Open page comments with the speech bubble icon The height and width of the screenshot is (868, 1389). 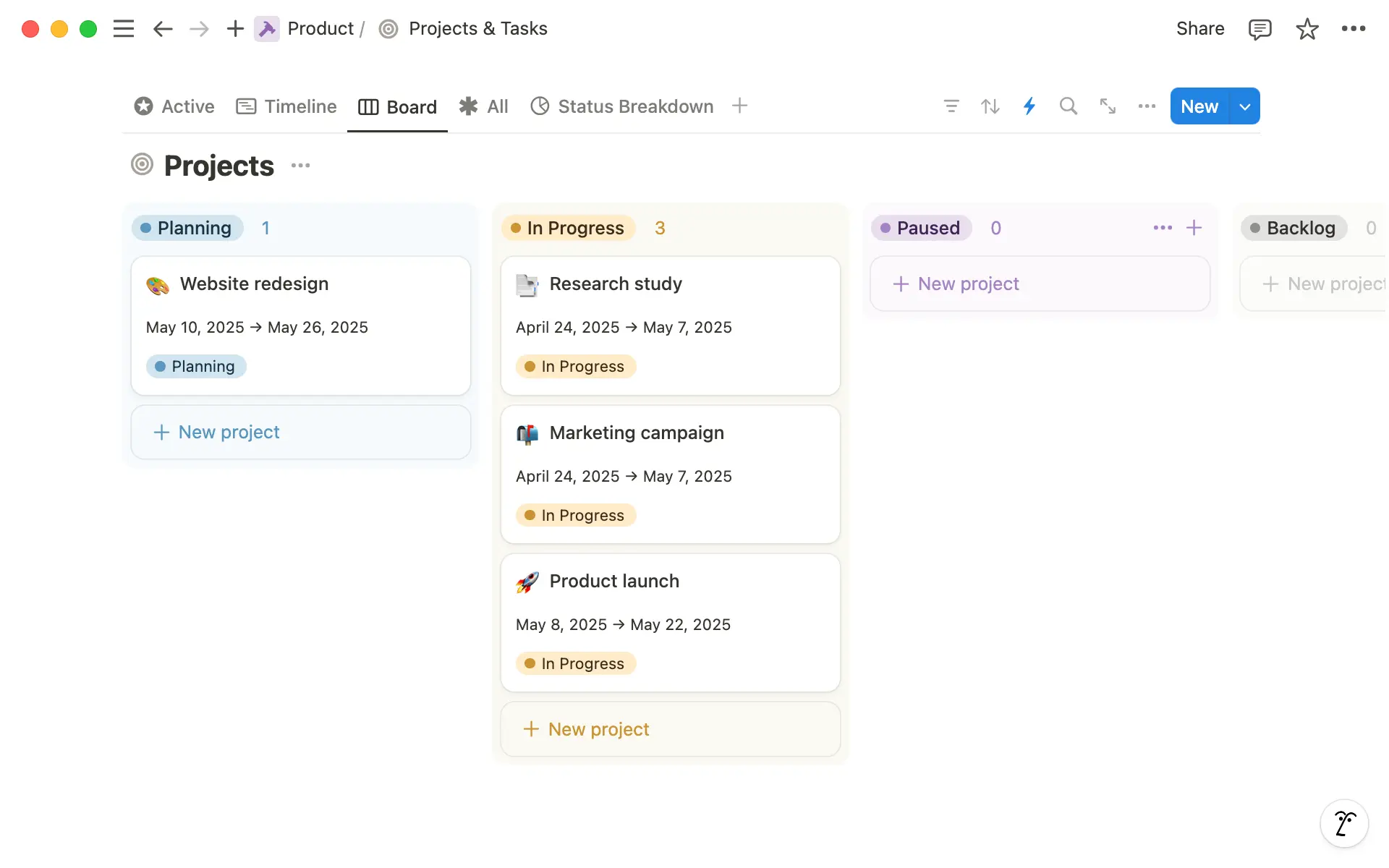pyautogui.click(x=1260, y=28)
